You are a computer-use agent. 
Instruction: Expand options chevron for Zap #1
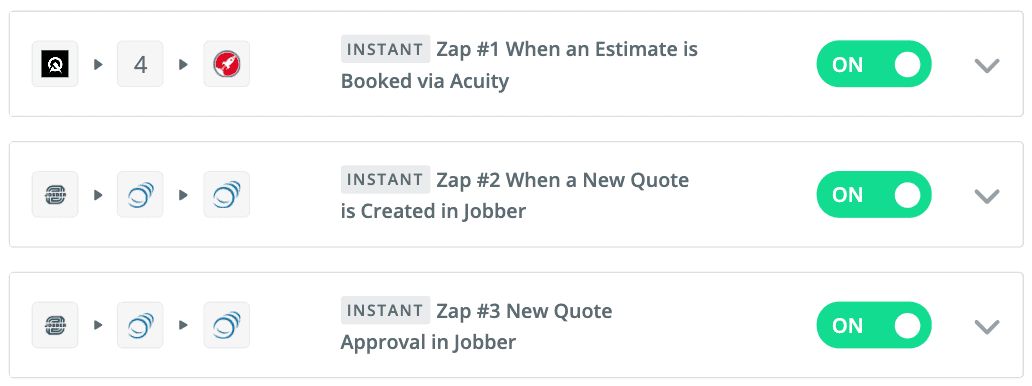987,65
